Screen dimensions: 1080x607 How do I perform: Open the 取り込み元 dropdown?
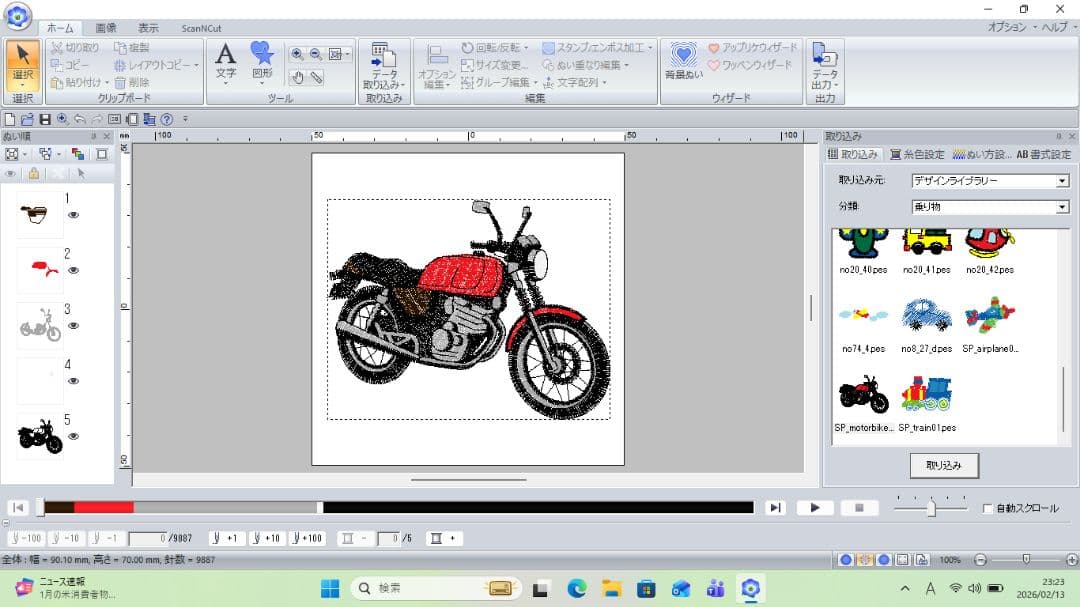pyautogui.click(x=1062, y=181)
